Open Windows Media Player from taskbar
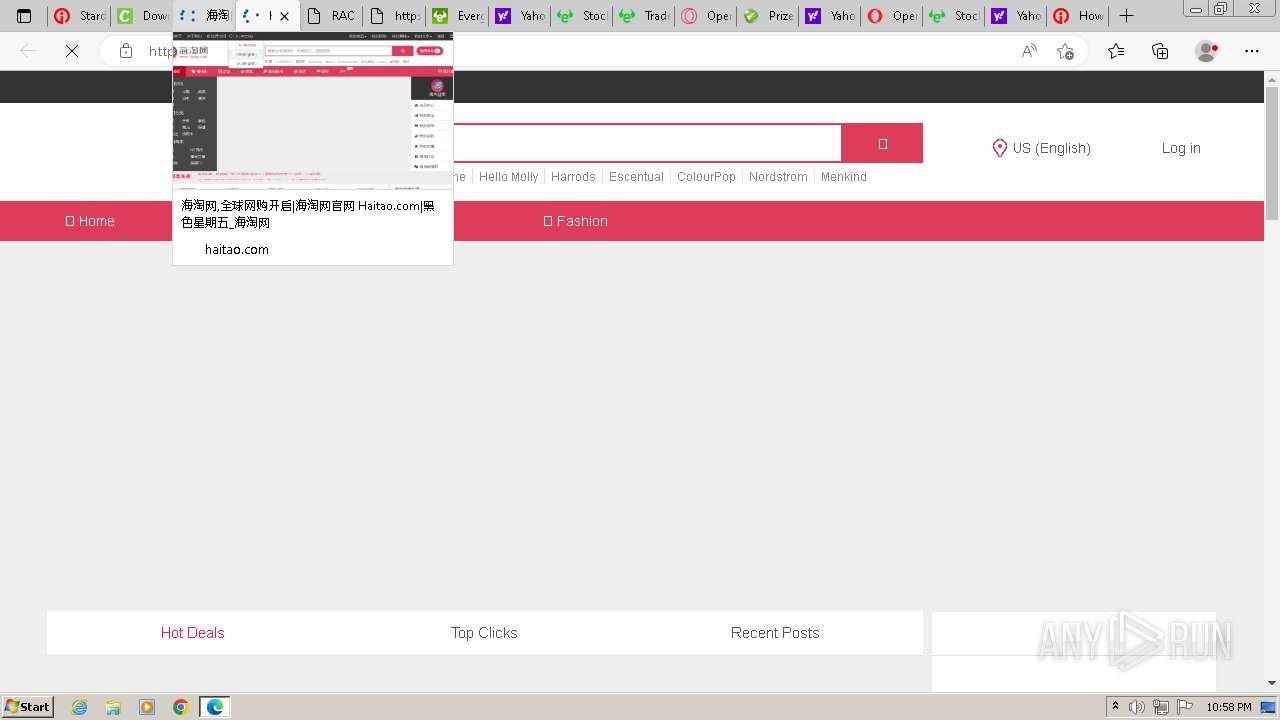The height and width of the screenshot is (720, 1280). coord(147,707)
